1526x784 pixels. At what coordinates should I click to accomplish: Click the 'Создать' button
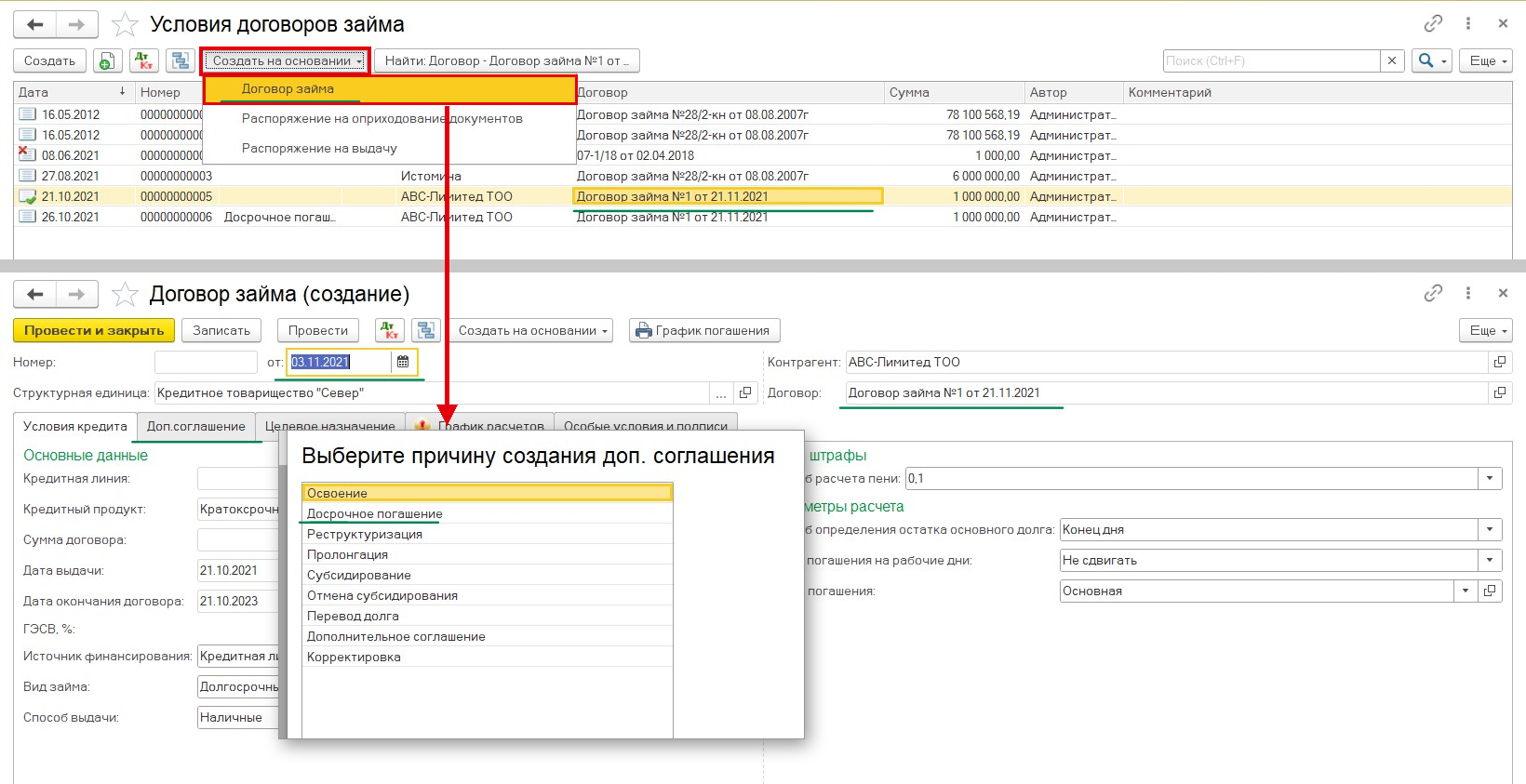coord(50,61)
